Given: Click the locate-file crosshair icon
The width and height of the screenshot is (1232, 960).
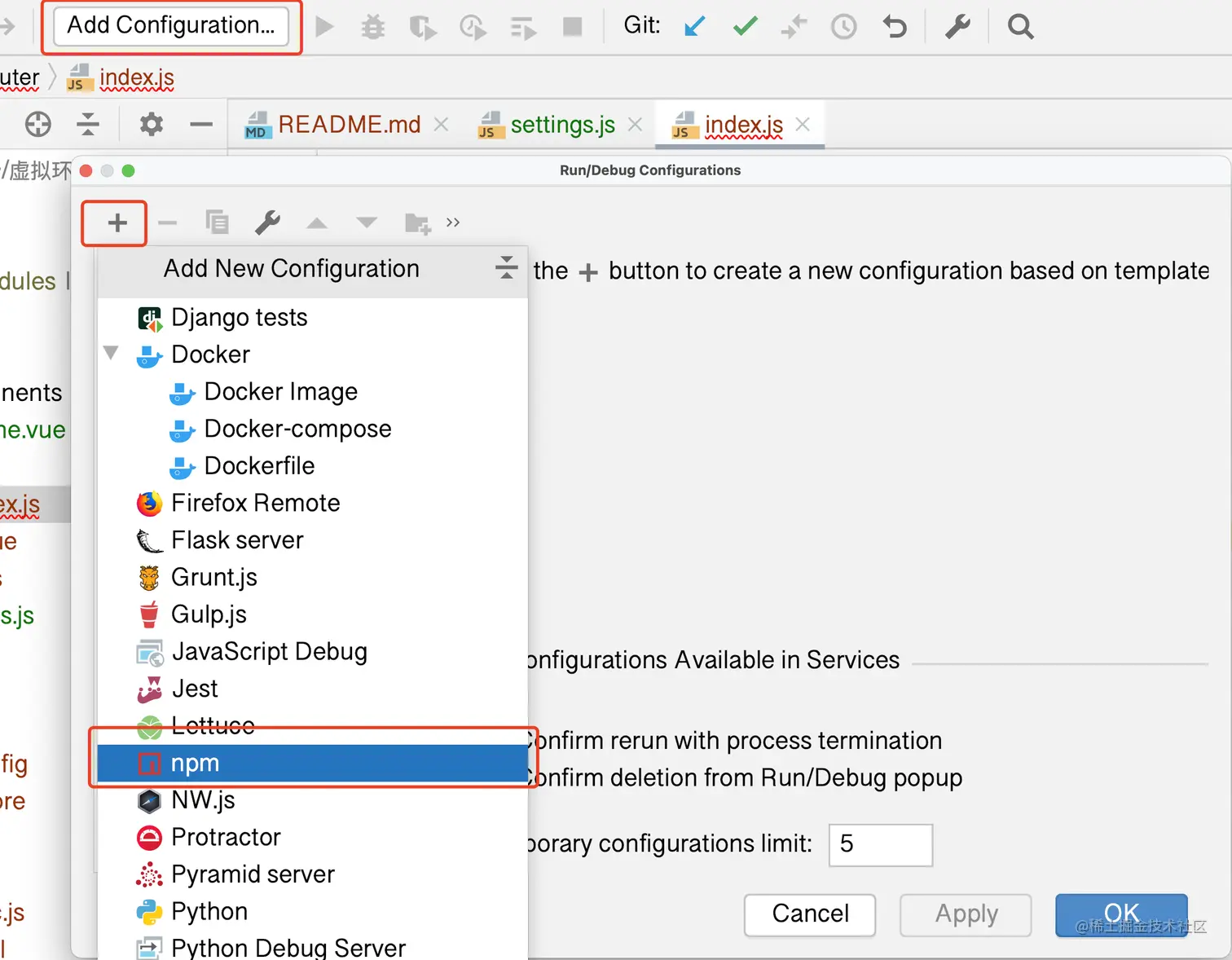Looking at the screenshot, I should (x=37, y=125).
